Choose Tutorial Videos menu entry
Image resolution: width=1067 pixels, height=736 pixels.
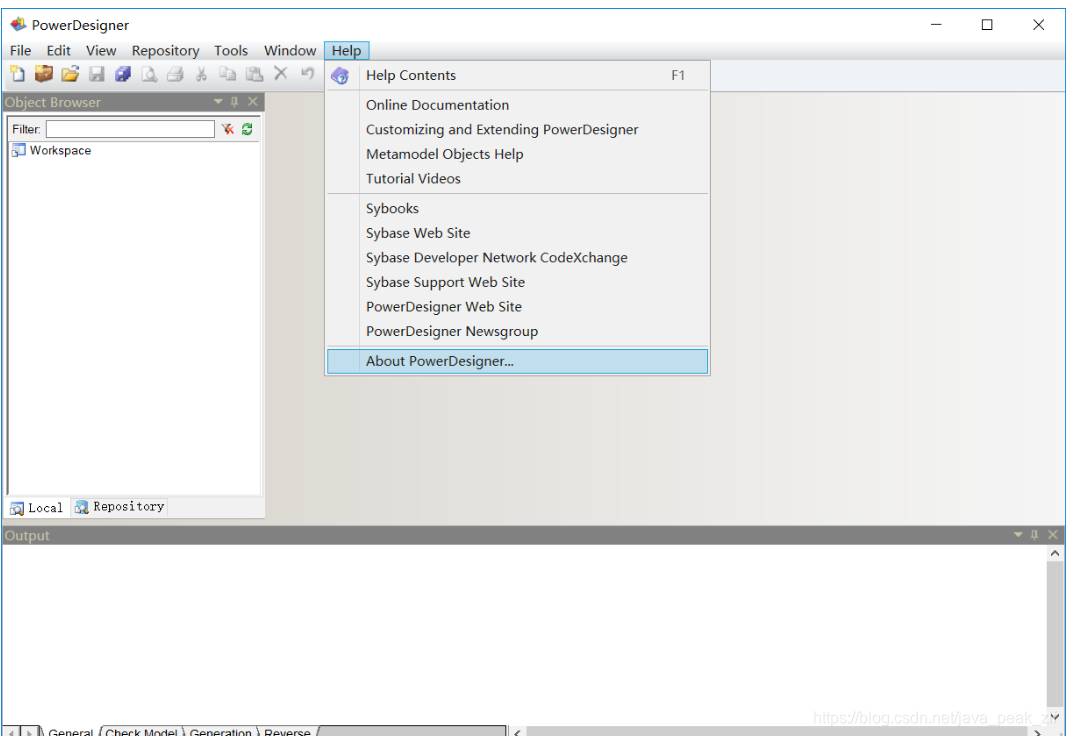pyautogui.click(x=517, y=178)
